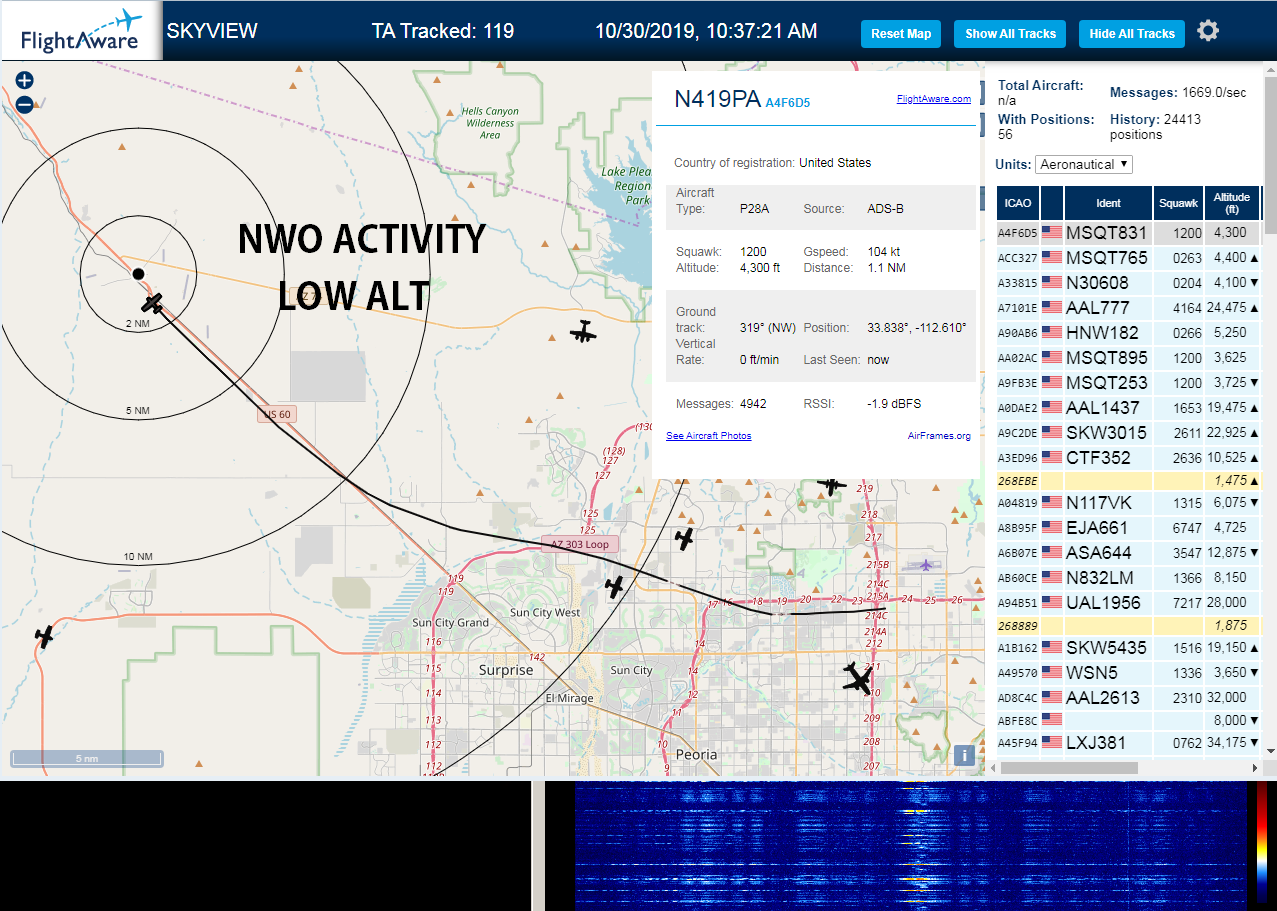Screen dimensions: 1277x911
Task: Select the SKW3015 aircraft row
Action: tap(1130, 433)
